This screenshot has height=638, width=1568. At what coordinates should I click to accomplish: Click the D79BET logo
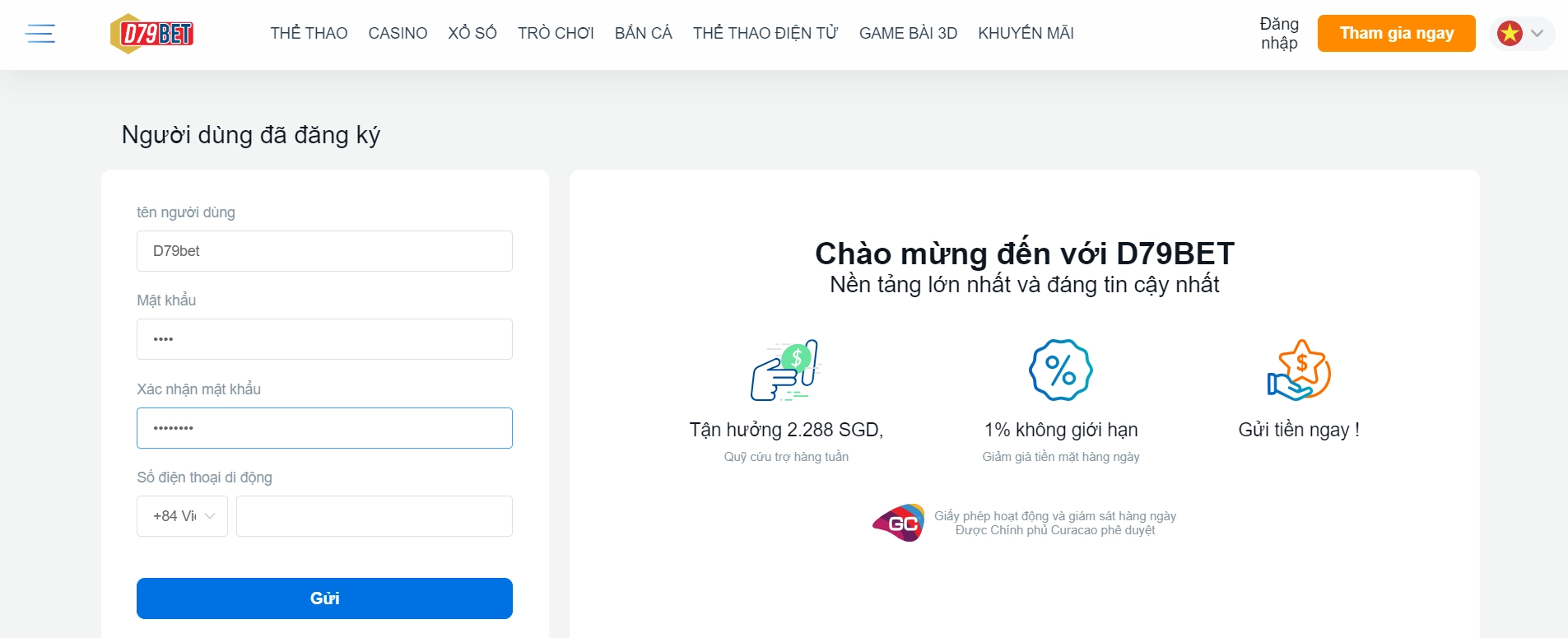coord(151,34)
